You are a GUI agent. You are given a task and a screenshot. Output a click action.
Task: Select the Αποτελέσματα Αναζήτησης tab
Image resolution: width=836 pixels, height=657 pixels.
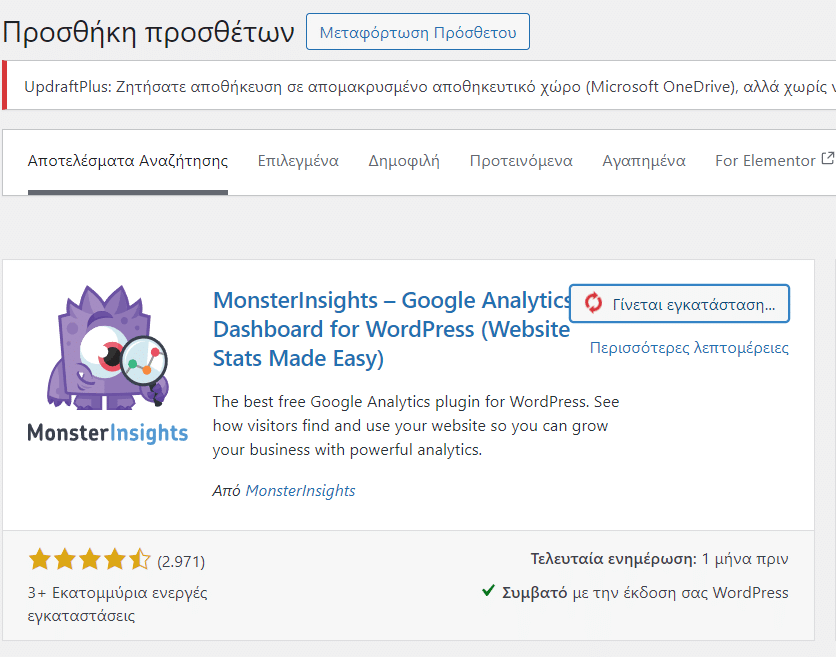click(128, 161)
